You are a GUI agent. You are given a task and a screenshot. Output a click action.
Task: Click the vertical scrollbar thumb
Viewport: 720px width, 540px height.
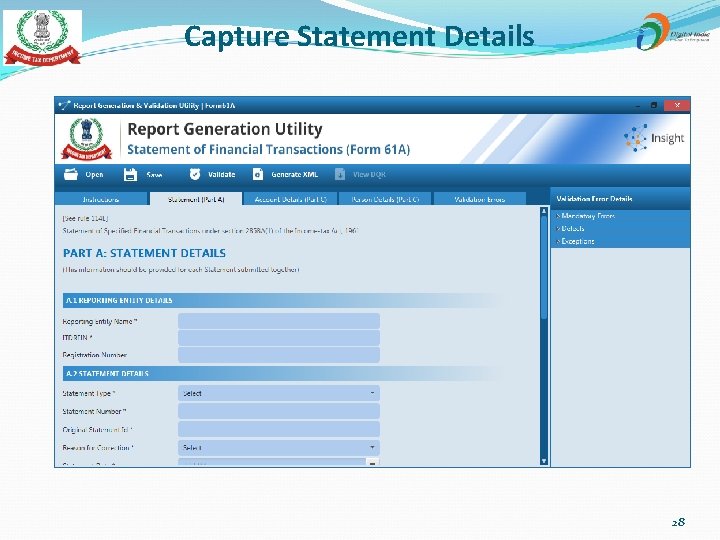pos(544,268)
